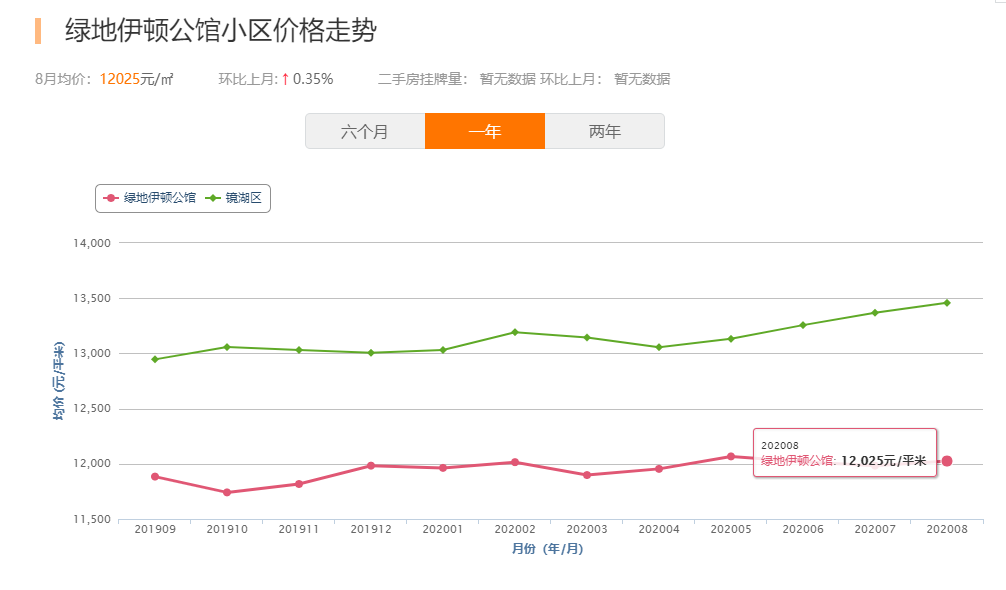
Task: Select the red data point for 201910
Action: pyautogui.click(x=227, y=492)
